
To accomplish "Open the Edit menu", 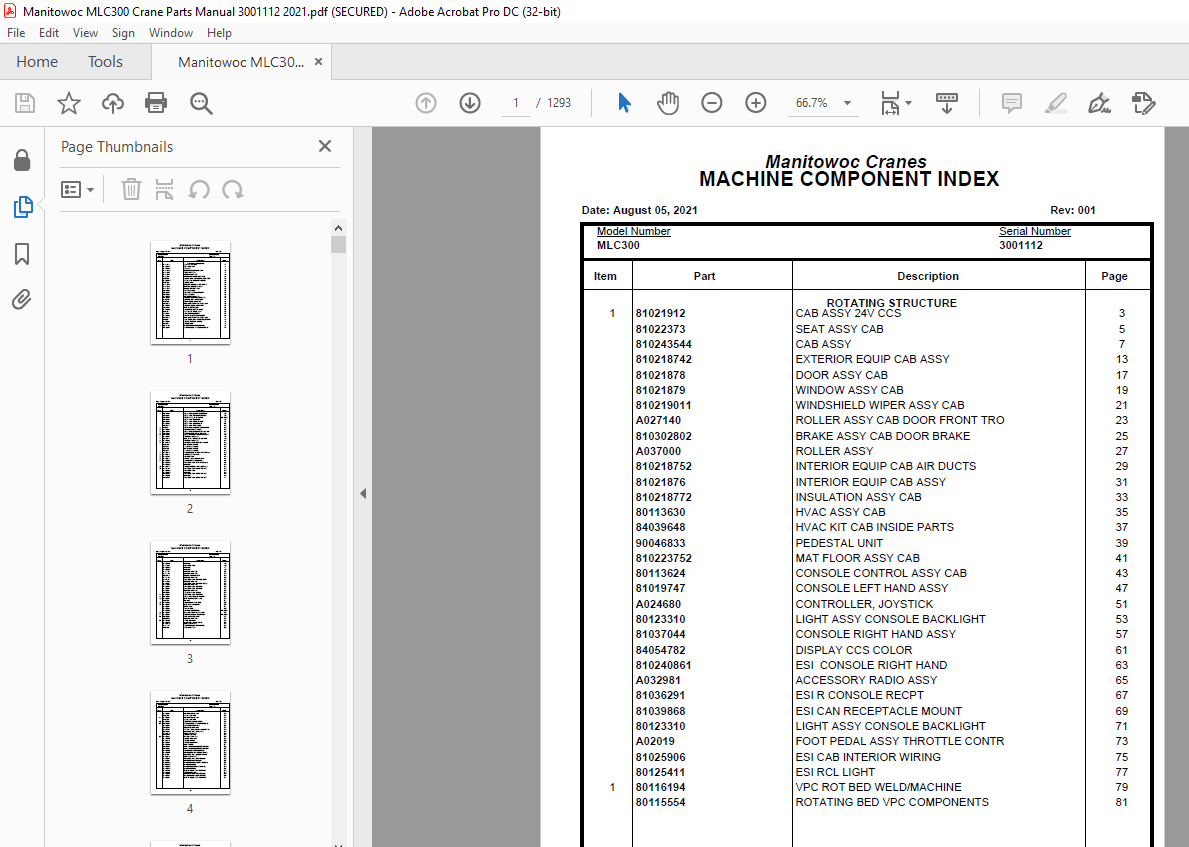I will click(x=49, y=33).
